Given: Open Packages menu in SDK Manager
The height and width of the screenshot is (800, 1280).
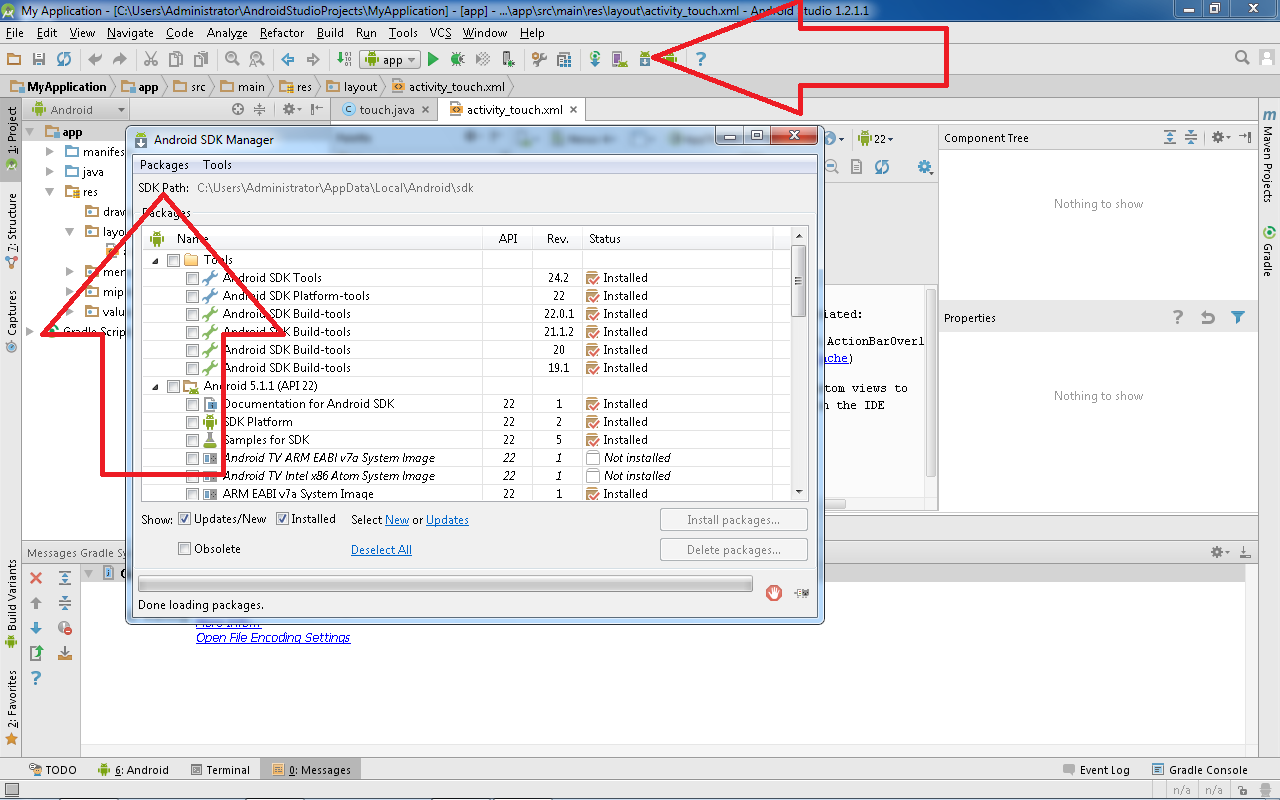Looking at the screenshot, I should (x=164, y=165).
